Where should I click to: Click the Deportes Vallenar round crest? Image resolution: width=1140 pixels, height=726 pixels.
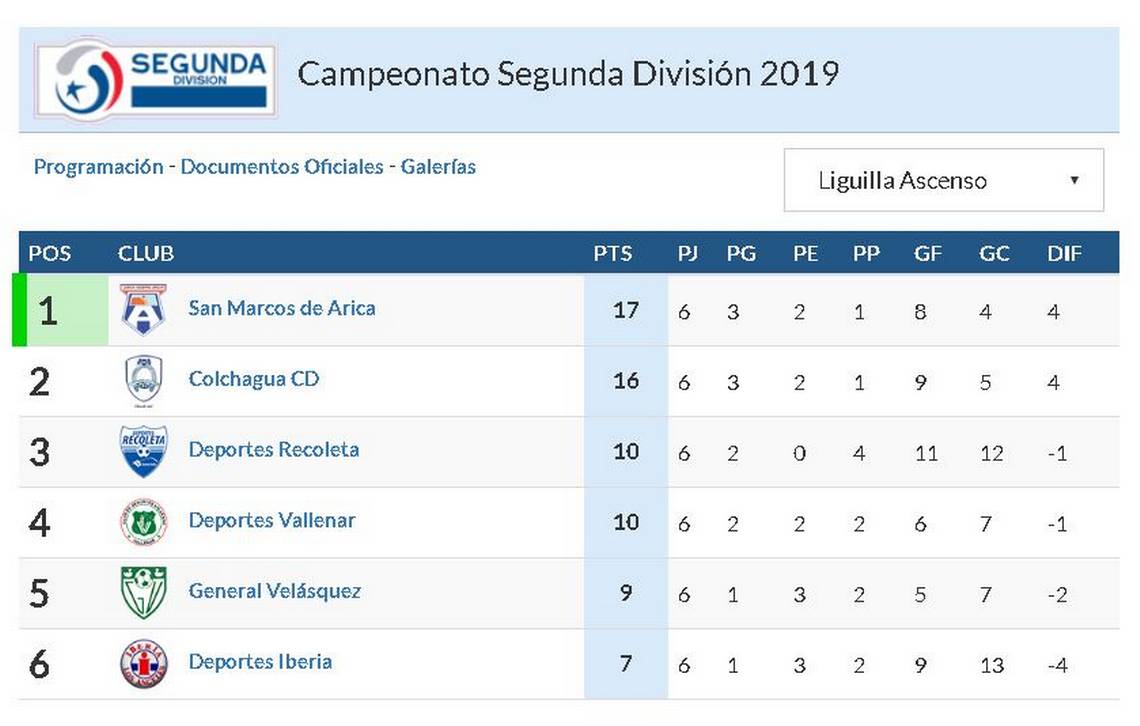coord(143,522)
